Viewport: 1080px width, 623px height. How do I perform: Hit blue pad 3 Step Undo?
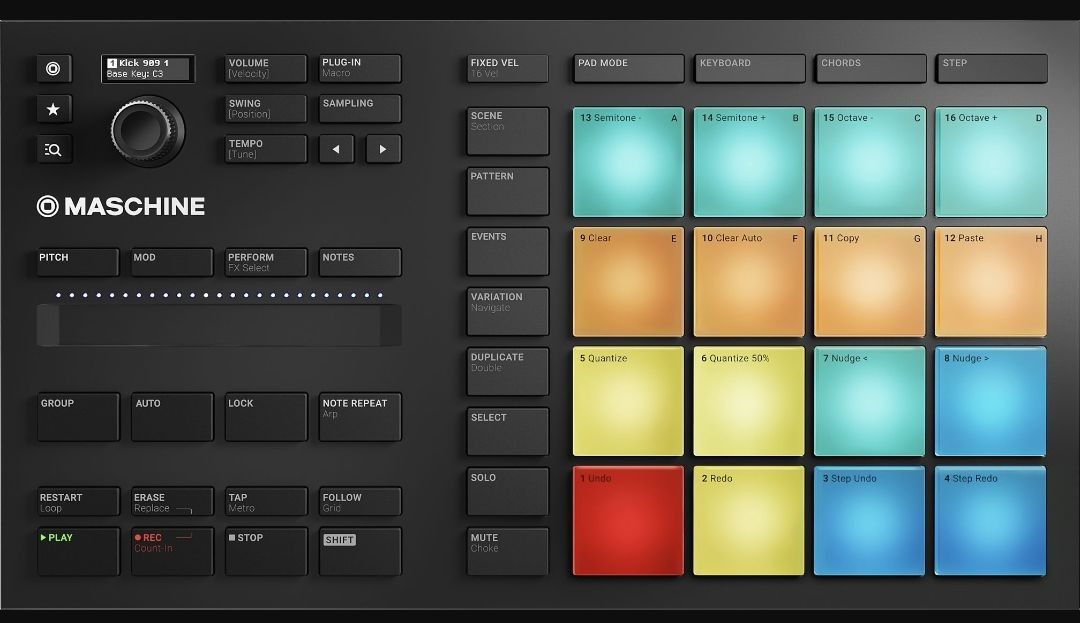(x=869, y=521)
